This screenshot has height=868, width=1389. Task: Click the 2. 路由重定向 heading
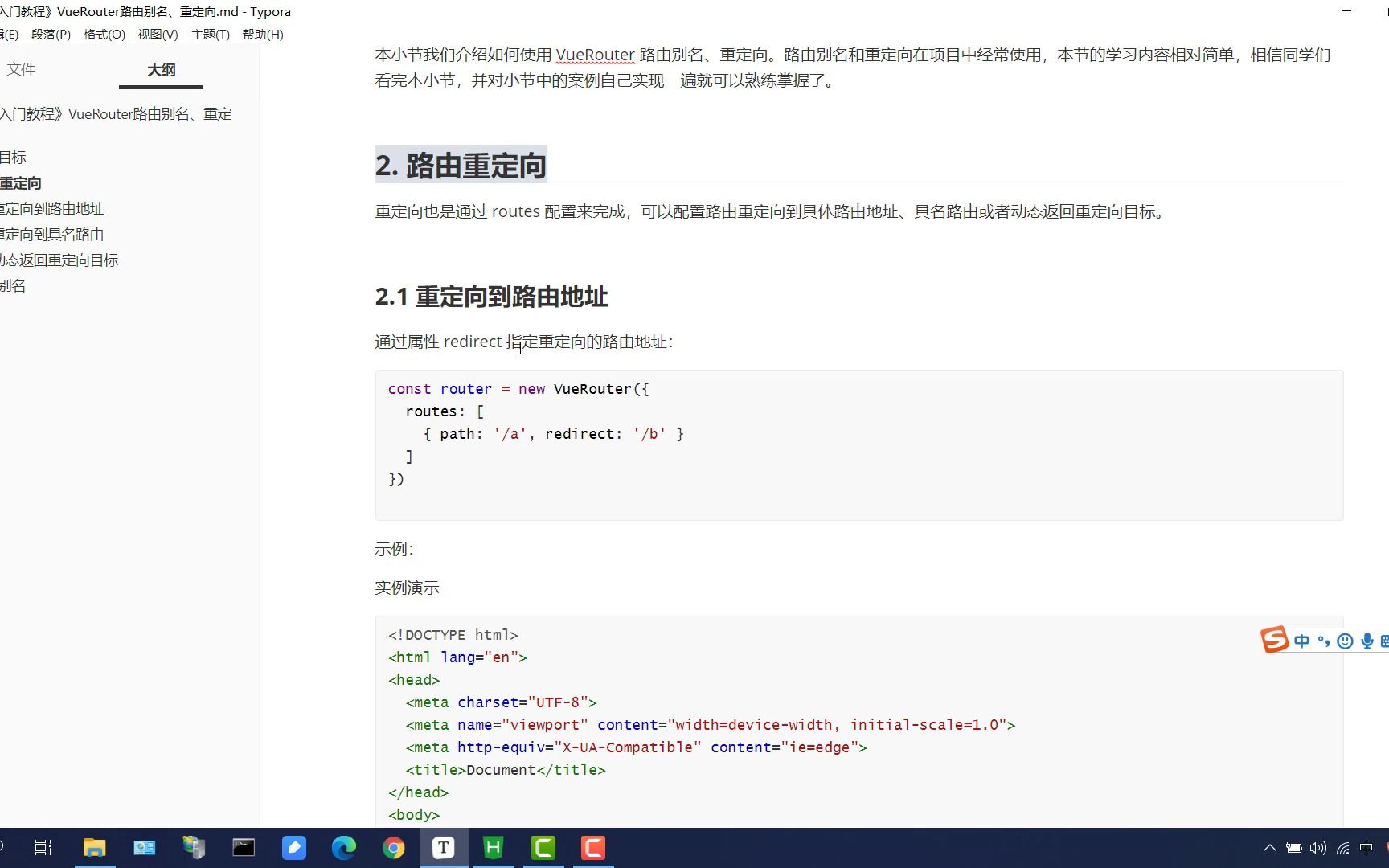(461, 166)
